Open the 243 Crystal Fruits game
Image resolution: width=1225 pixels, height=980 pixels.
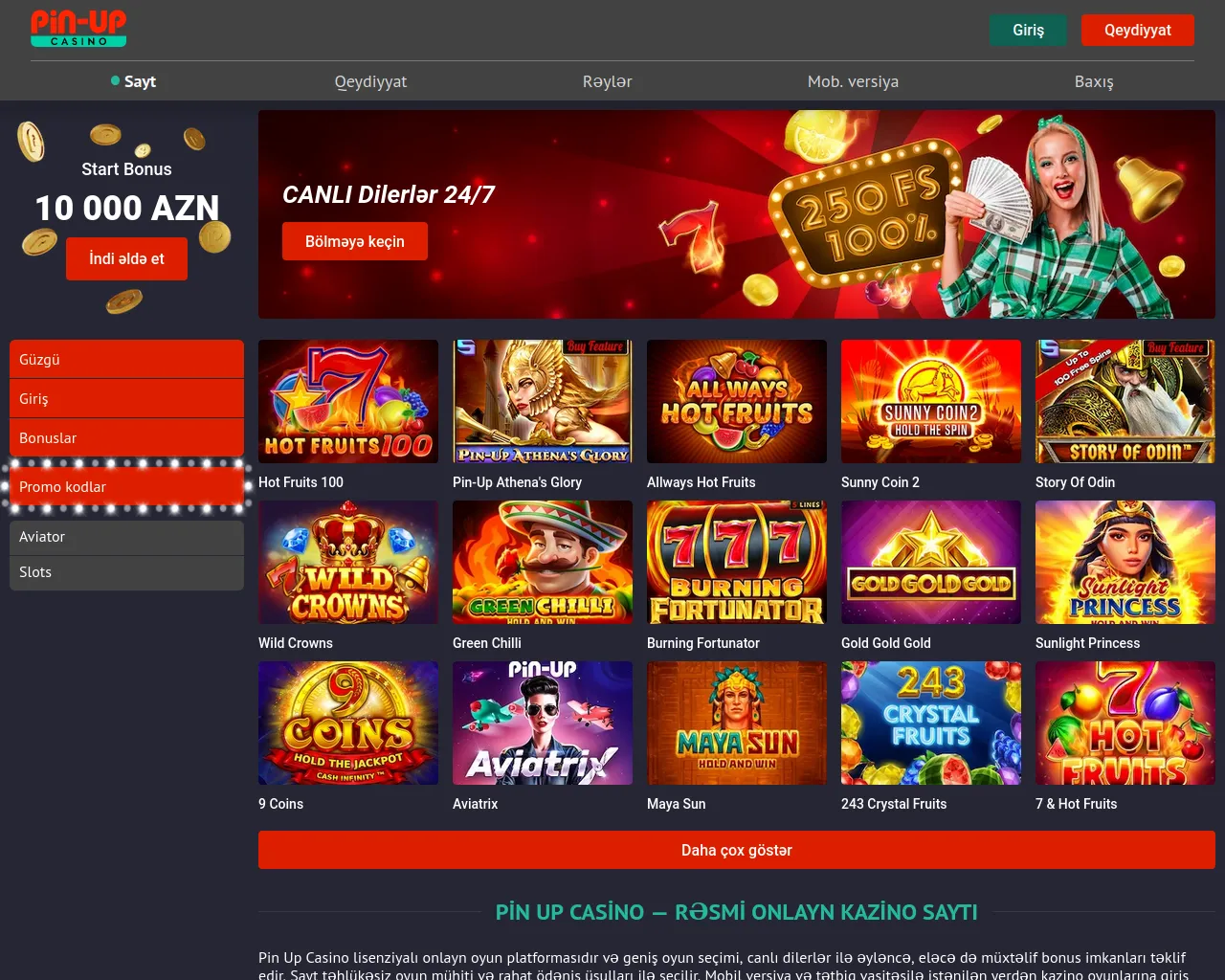[x=931, y=724]
